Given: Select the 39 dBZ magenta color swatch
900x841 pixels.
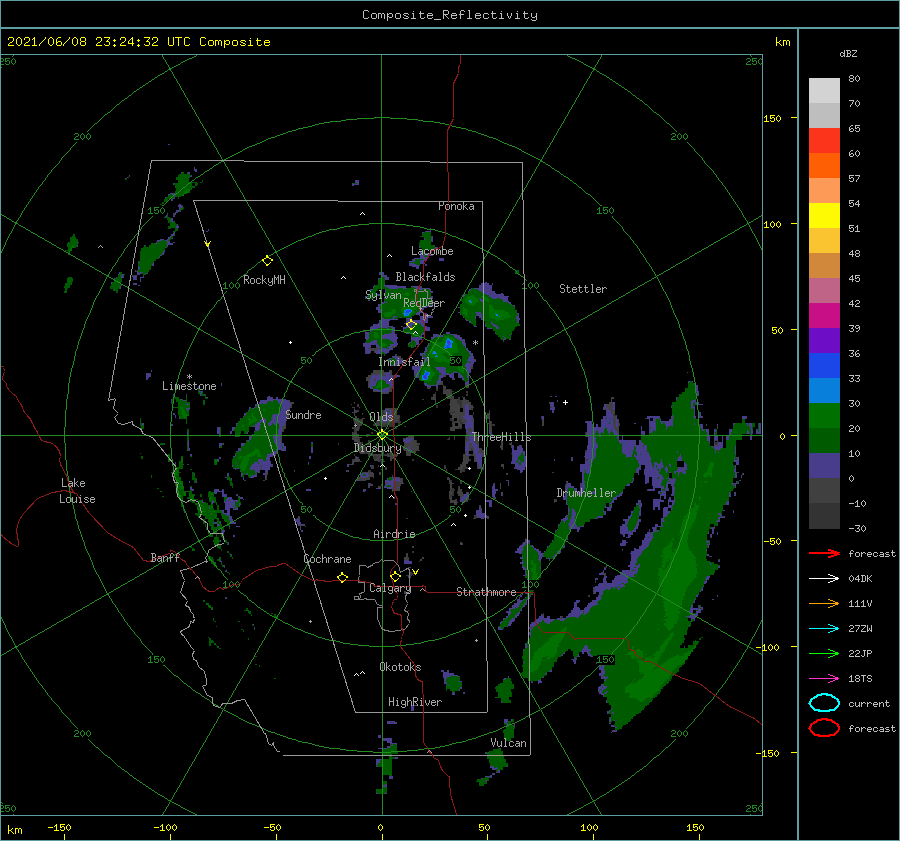Looking at the screenshot, I should point(824,315).
